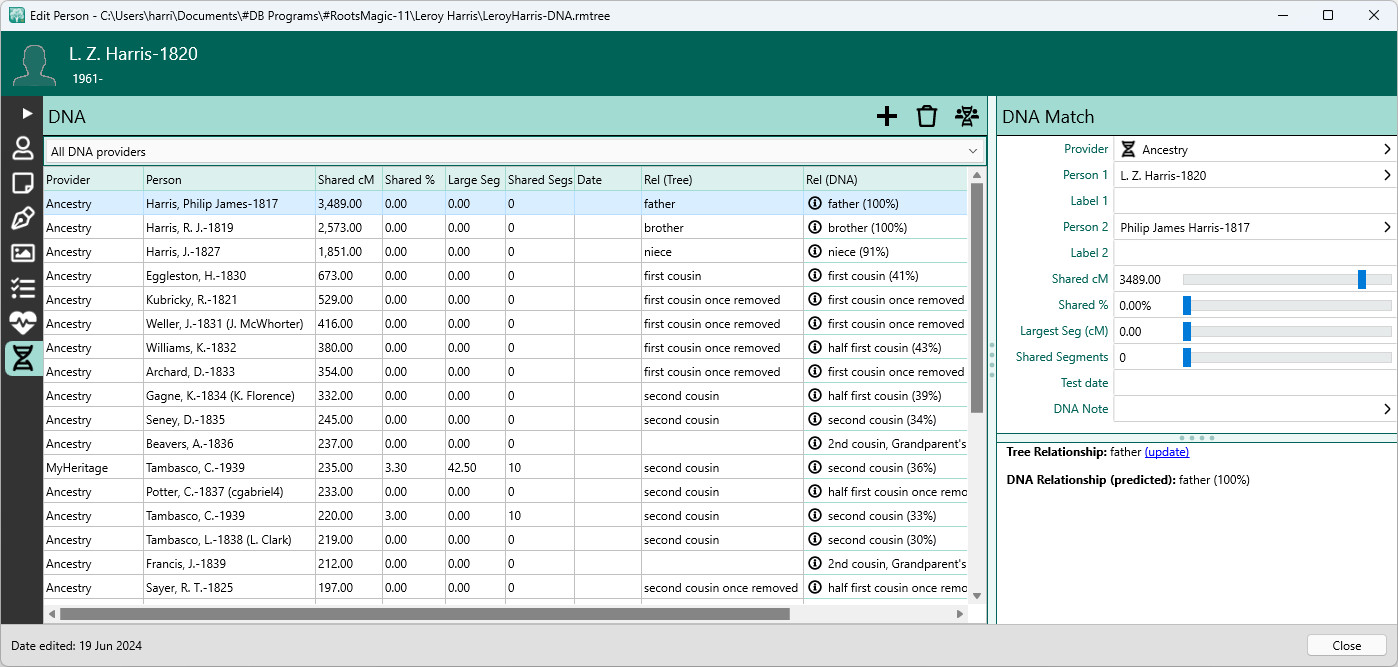This screenshot has height=667, width=1398.
Task: Select the DNA hourglass icon in sidebar
Action: pyautogui.click(x=22, y=358)
